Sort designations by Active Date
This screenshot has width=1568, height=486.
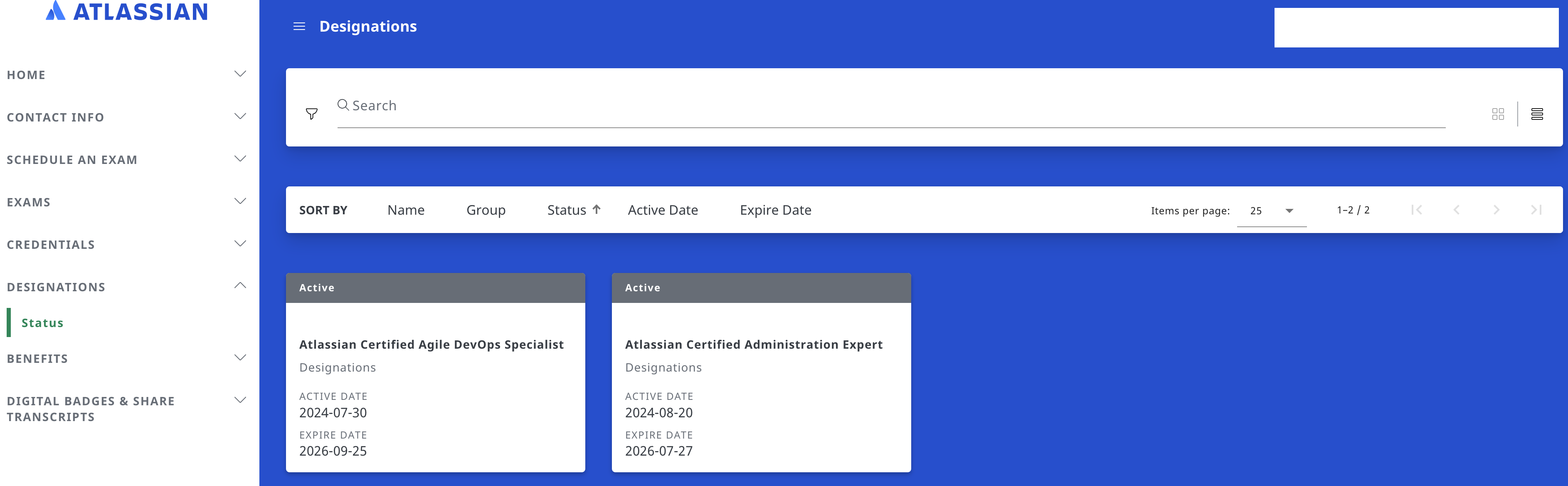[663, 210]
